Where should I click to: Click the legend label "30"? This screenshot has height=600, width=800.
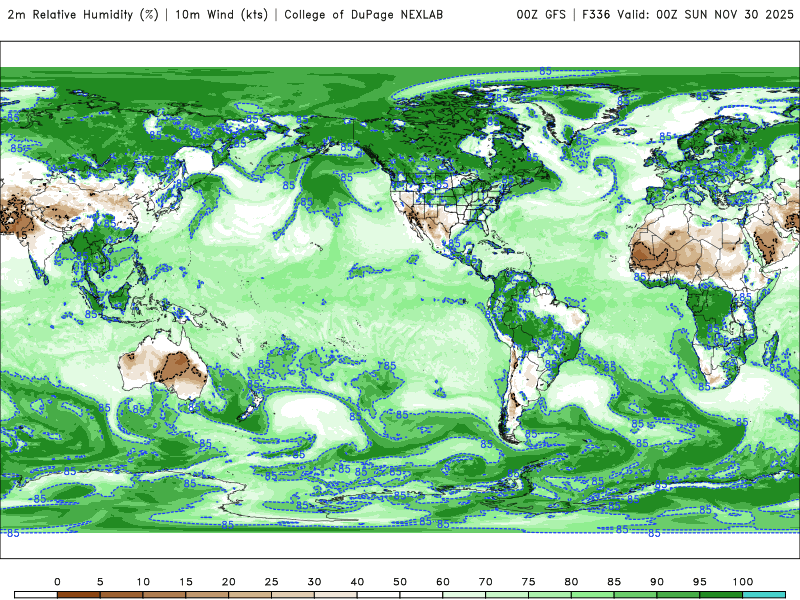[x=314, y=582]
